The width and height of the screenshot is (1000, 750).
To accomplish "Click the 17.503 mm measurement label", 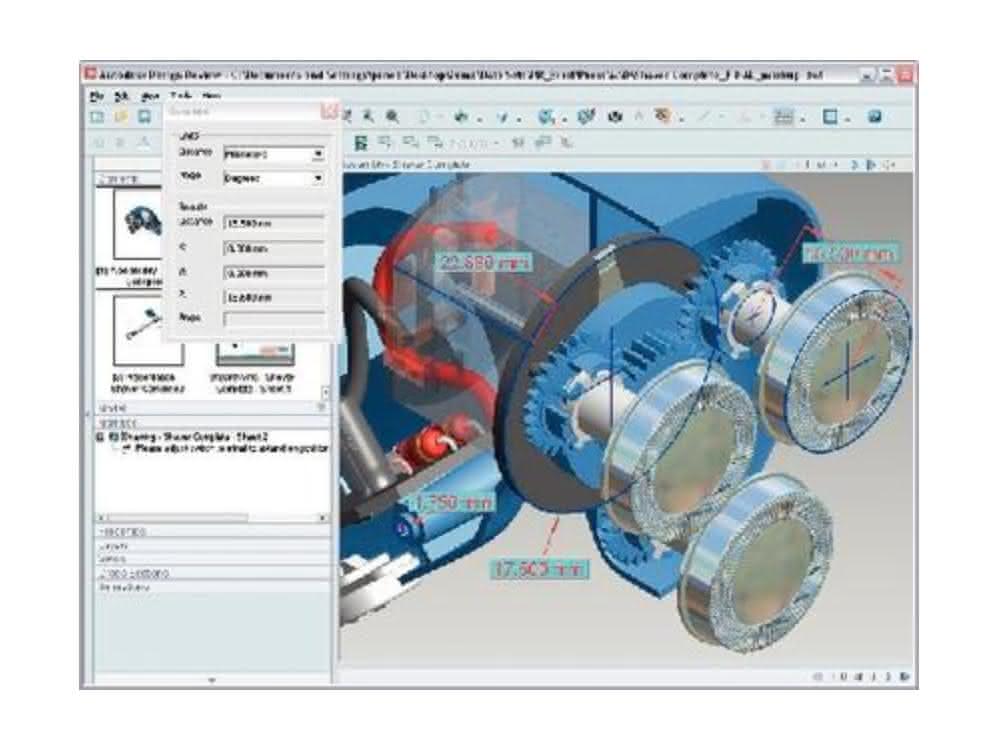I will 539,569.
